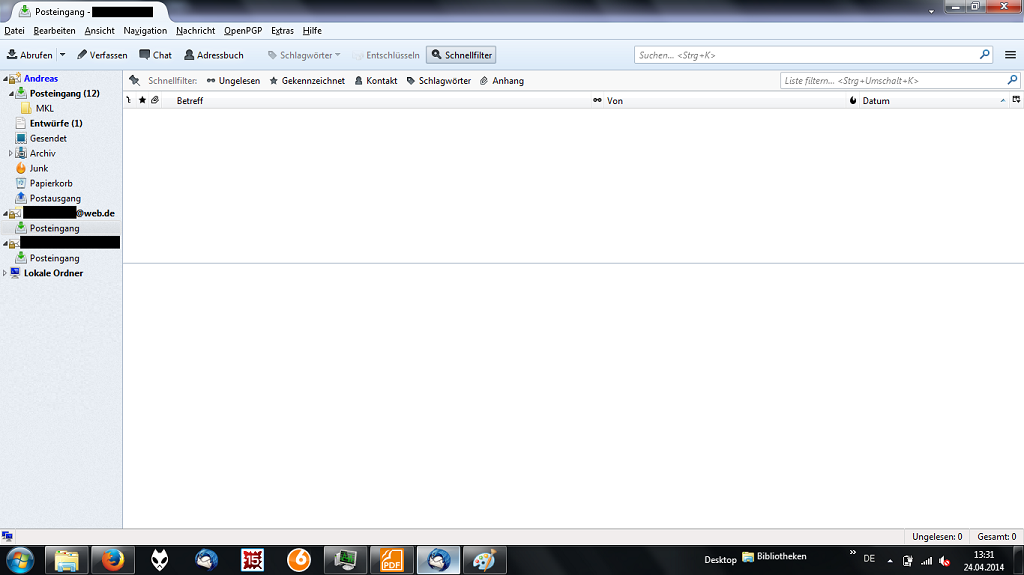Open the Entwürfe (1) folder

[56, 123]
